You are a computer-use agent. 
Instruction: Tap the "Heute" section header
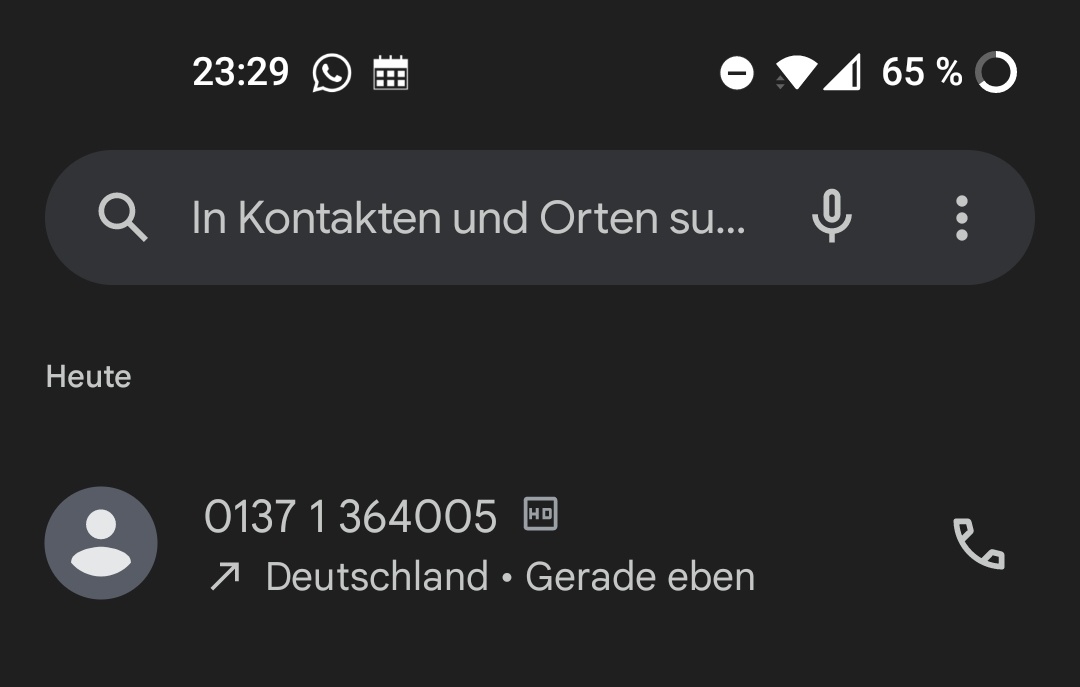click(x=88, y=377)
